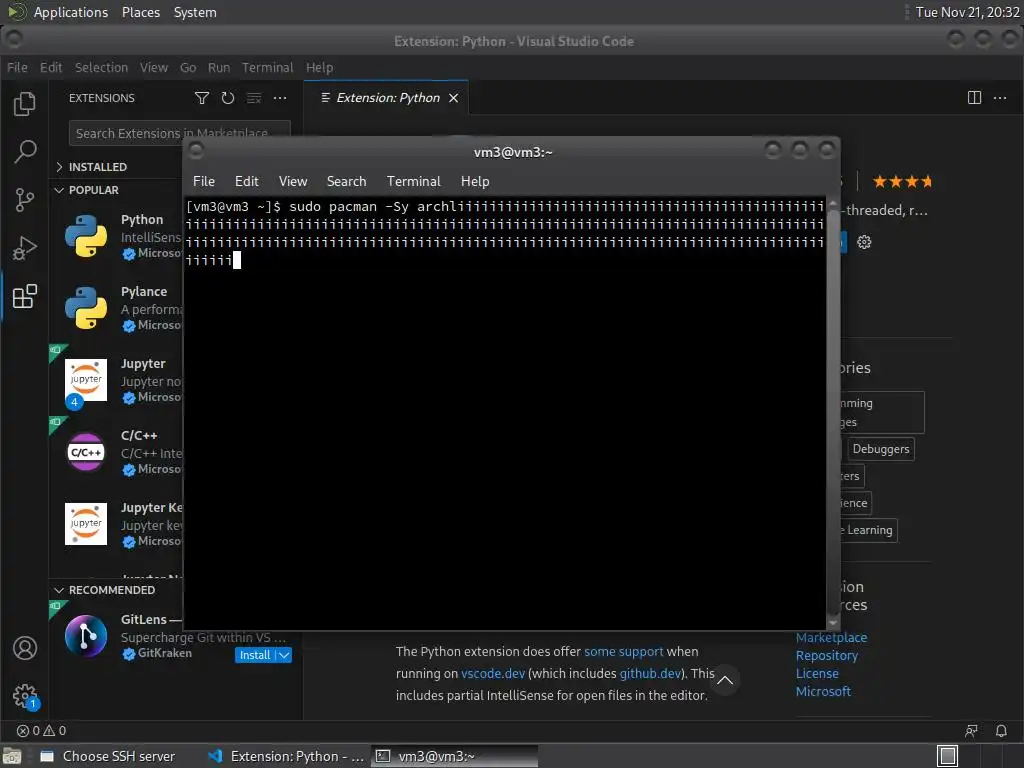Select the Extensions view icon
The image size is (1024, 768).
coord(25,296)
